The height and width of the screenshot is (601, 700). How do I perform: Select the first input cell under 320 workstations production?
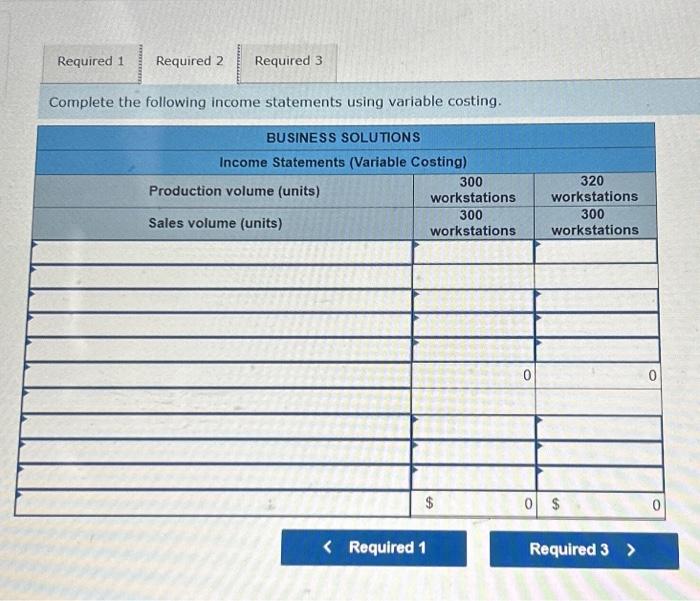(x=596, y=251)
